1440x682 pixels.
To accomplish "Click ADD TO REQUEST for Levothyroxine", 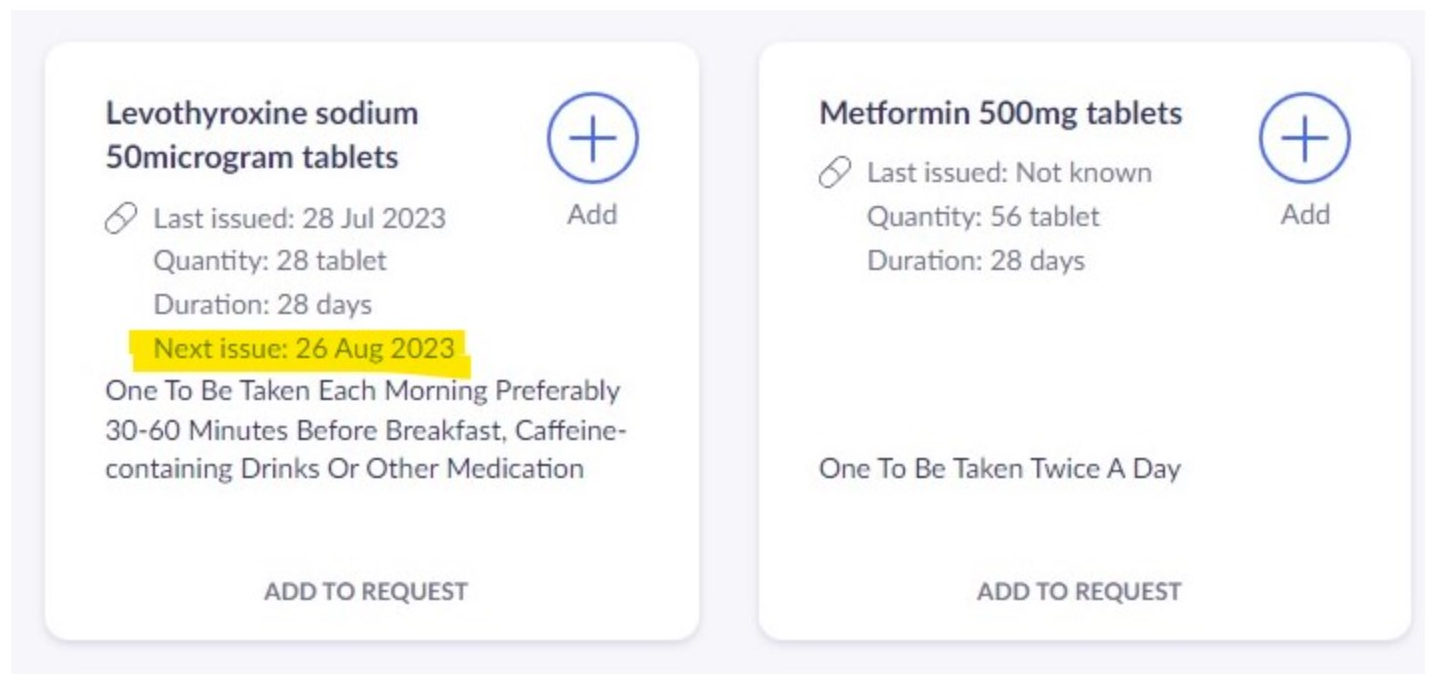I will pos(366,591).
